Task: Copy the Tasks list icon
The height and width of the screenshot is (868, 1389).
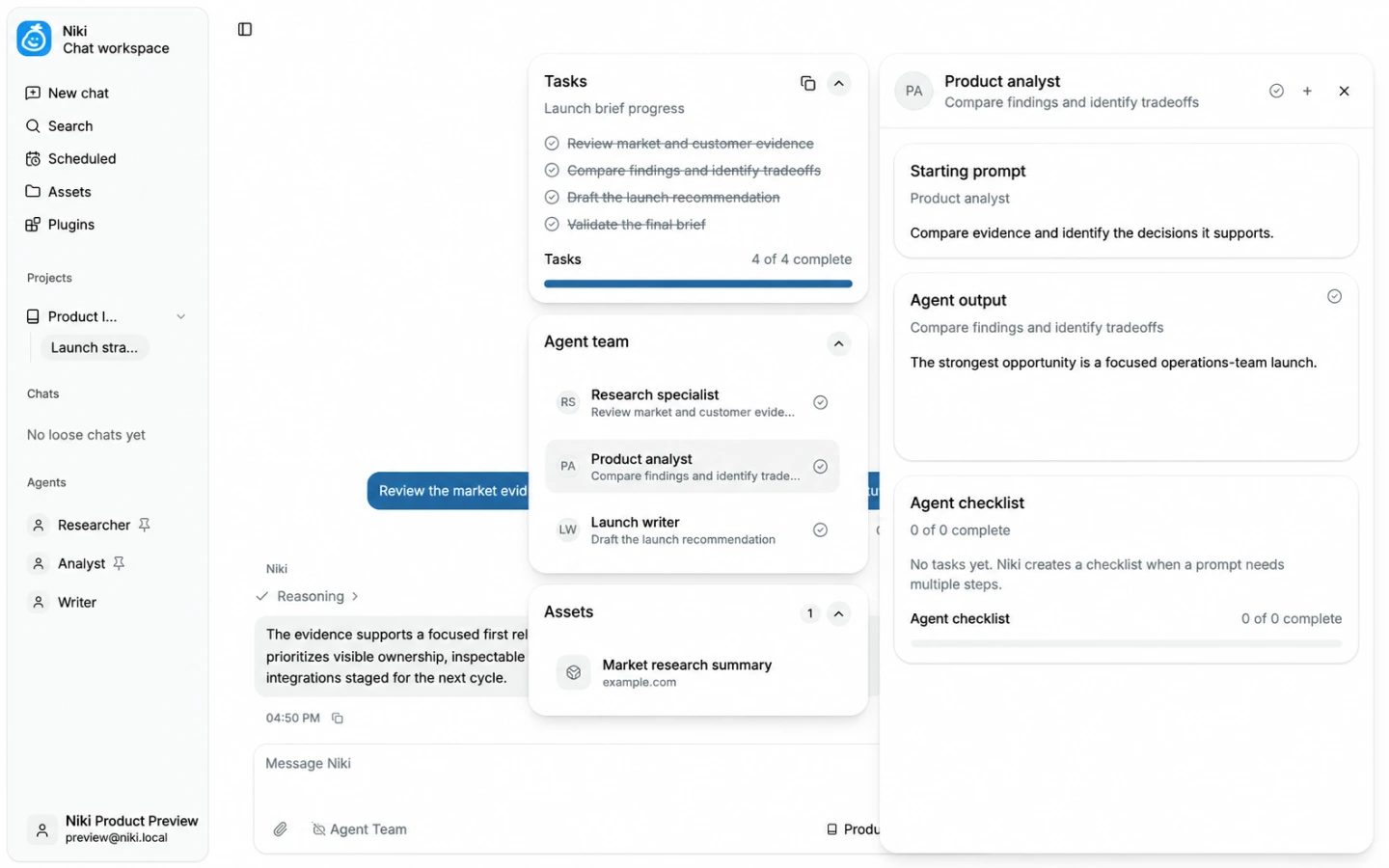Action: point(807,83)
